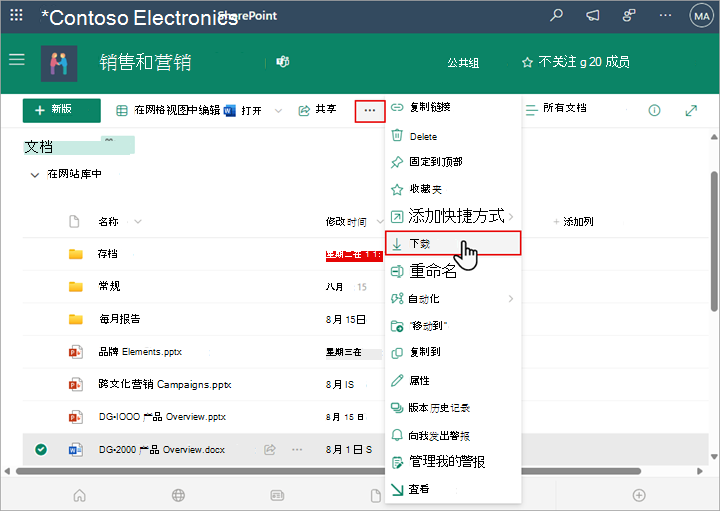Open the app launcher waffle icon

pos(16,15)
